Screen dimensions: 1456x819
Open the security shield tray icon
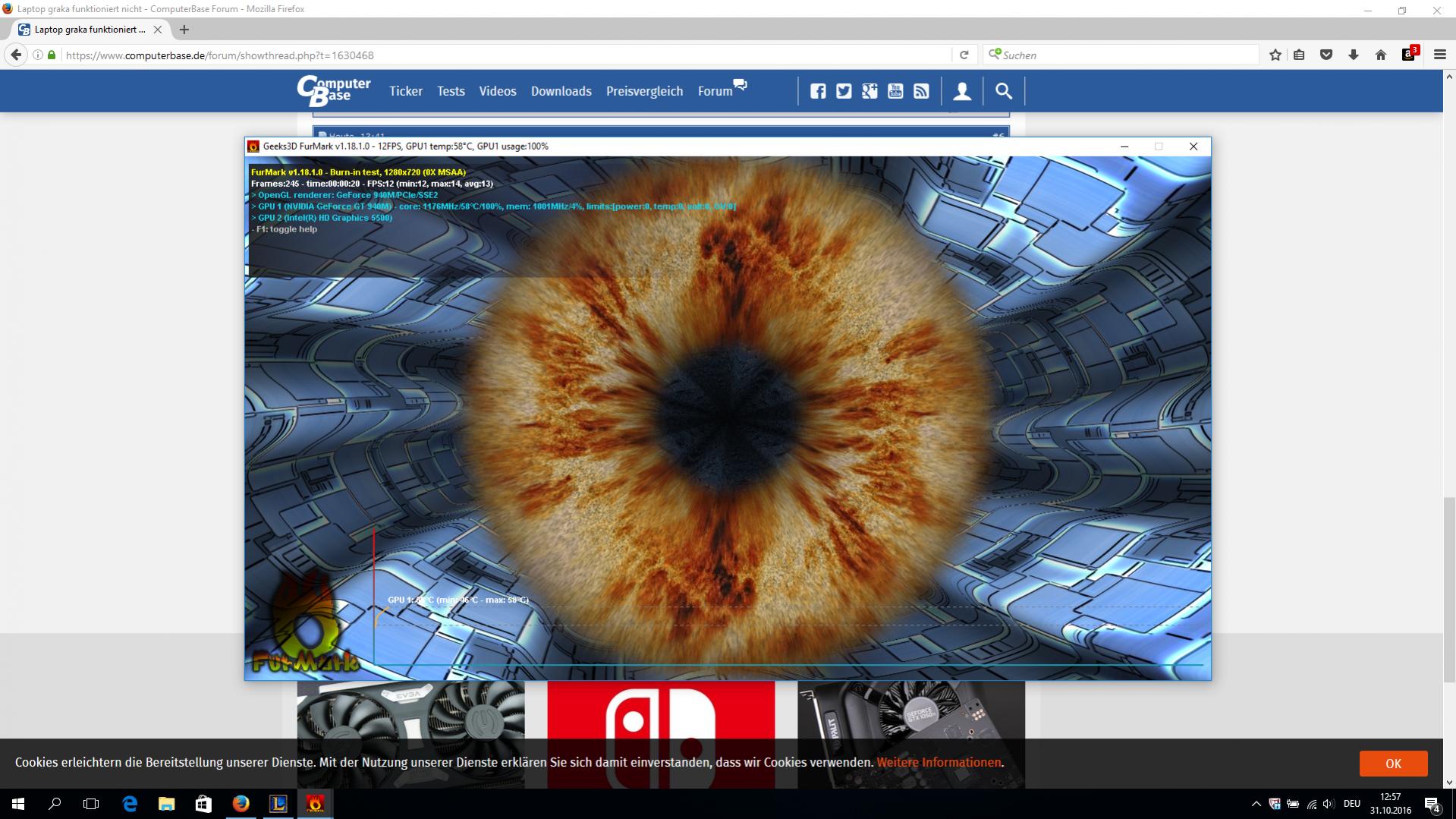coord(1275,804)
